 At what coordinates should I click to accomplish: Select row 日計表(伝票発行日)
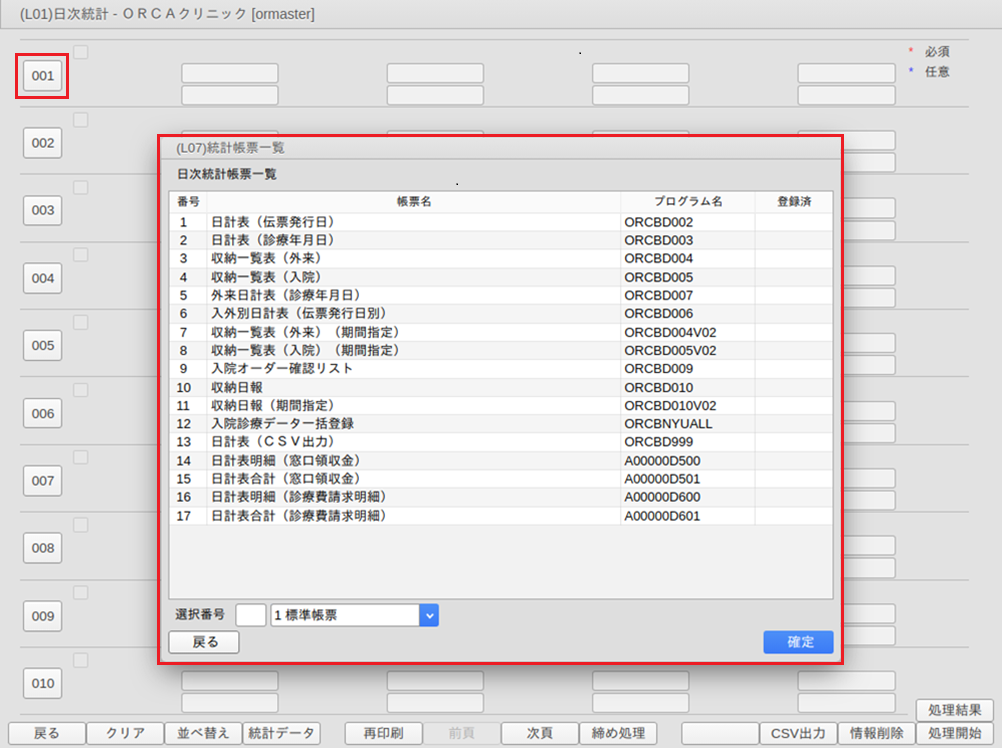(501, 222)
